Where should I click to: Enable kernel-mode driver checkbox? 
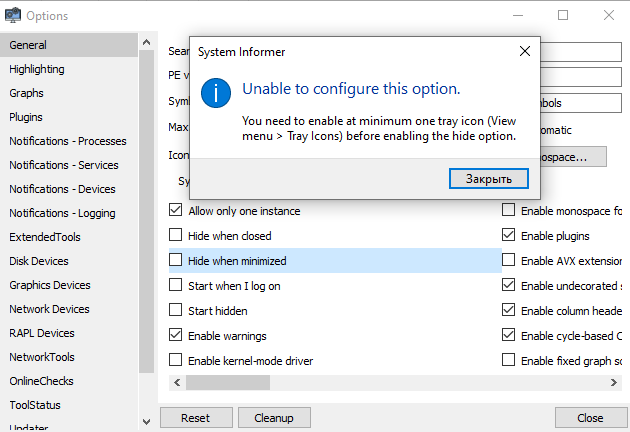pos(176,360)
